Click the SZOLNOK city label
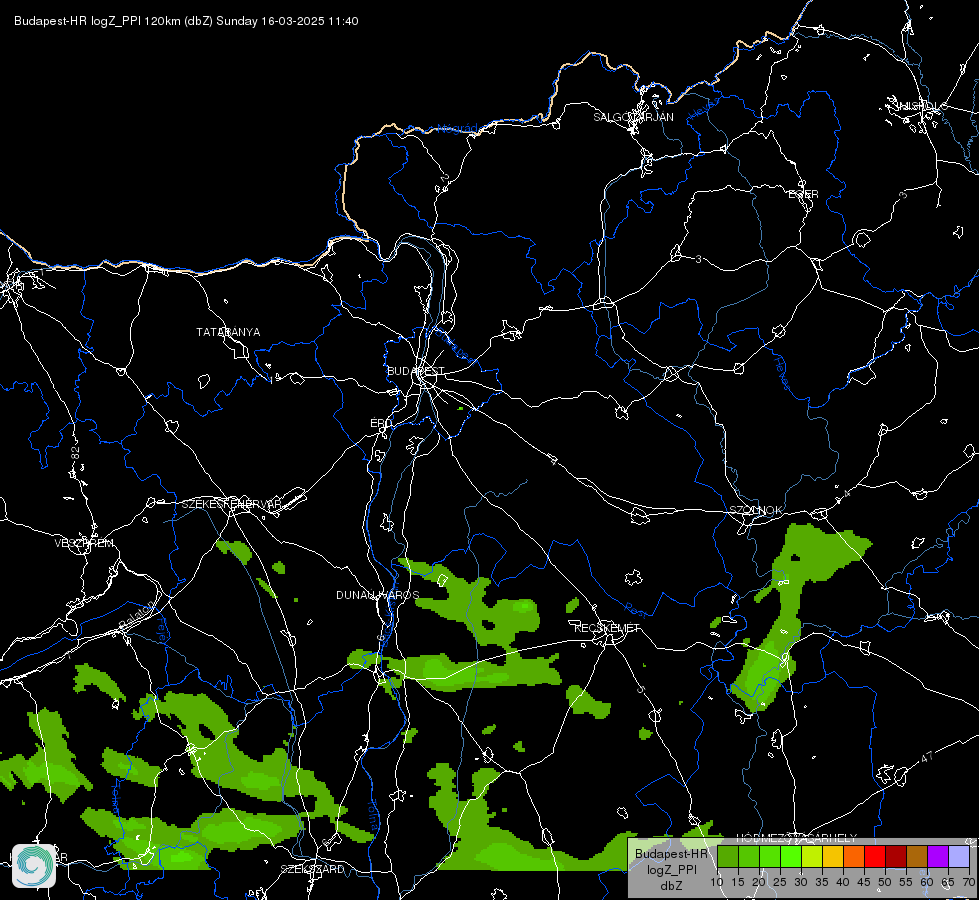Viewport: 979px width, 900px height. [x=756, y=510]
